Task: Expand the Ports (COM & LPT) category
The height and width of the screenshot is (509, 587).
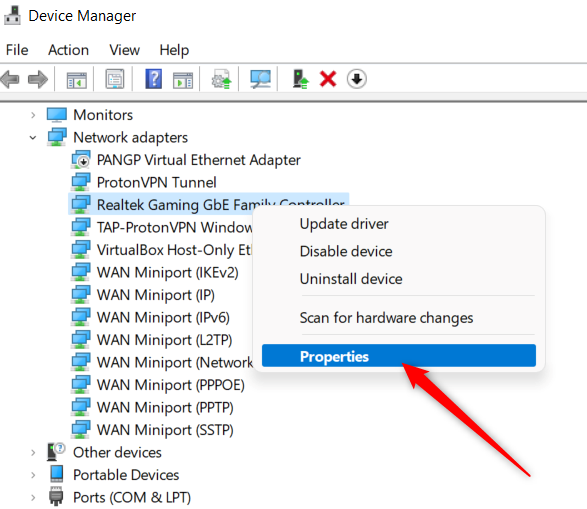Action: 33,498
